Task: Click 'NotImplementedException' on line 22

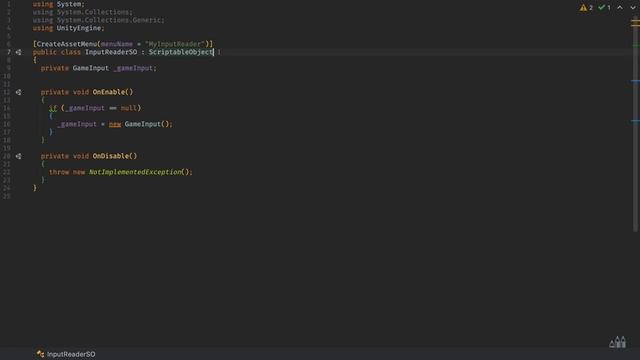Action: coord(135,172)
